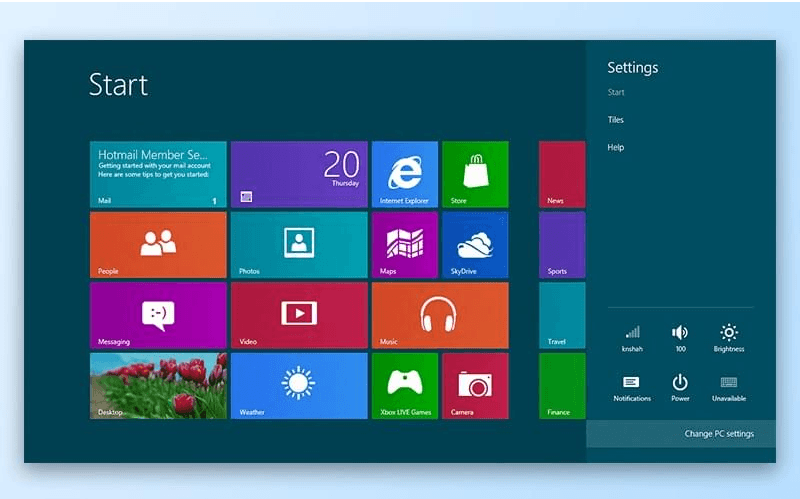Open the News tile
Image resolution: width=800 pixels, height=499 pixels.
point(562,174)
